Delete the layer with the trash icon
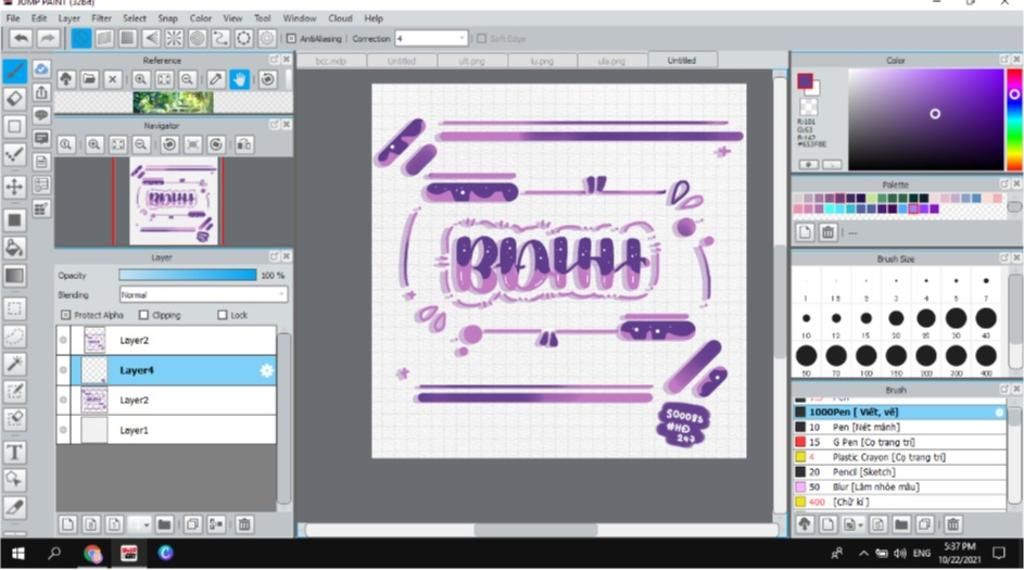The height and width of the screenshot is (570, 1024). pos(244,524)
